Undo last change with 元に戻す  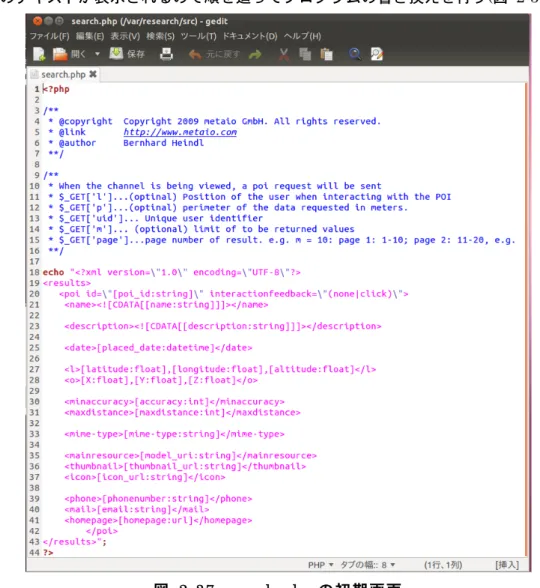(x=214, y=55)
